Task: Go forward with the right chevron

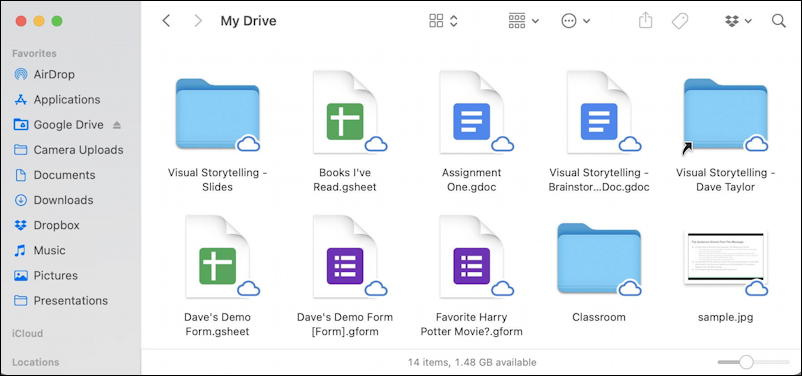Action: [x=198, y=21]
